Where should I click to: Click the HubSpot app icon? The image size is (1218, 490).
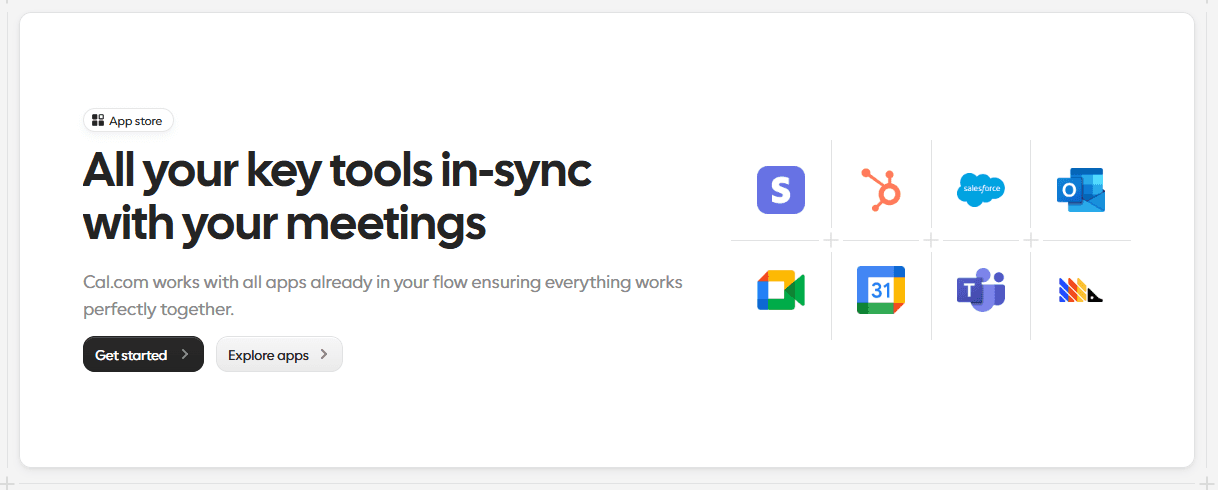point(881,190)
